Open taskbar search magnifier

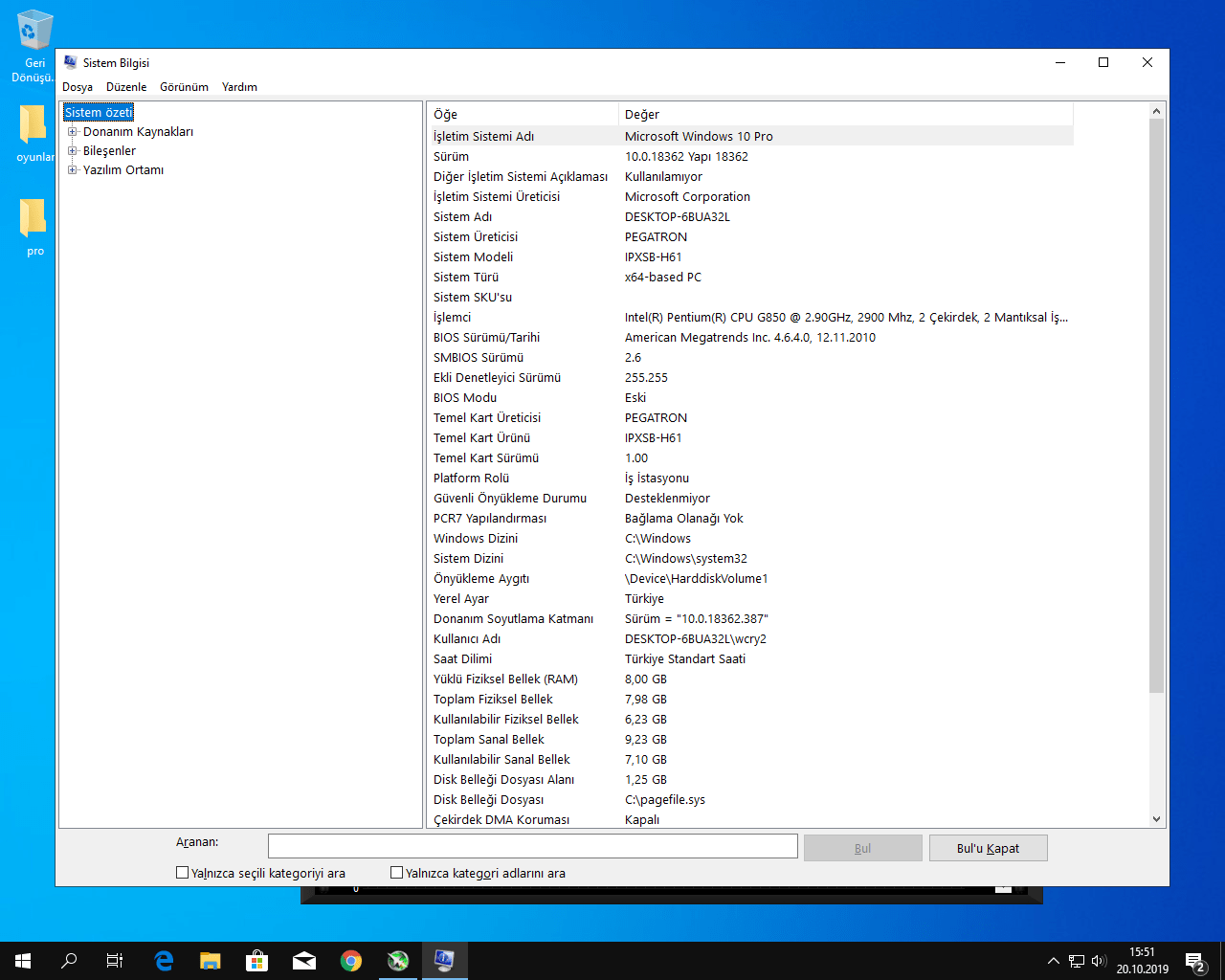pos(69,961)
